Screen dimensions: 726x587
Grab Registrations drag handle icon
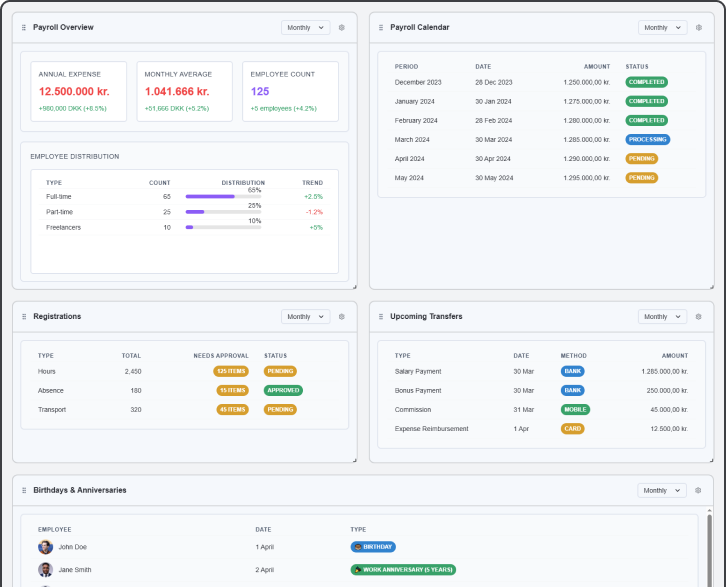pos(24,317)
